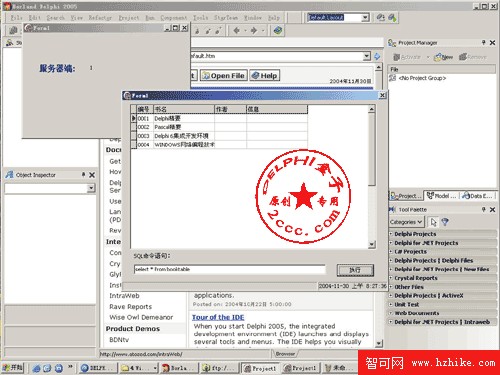Click the save desktop icon after the layout dropdown
500x375 pixels.
[381, 17]
